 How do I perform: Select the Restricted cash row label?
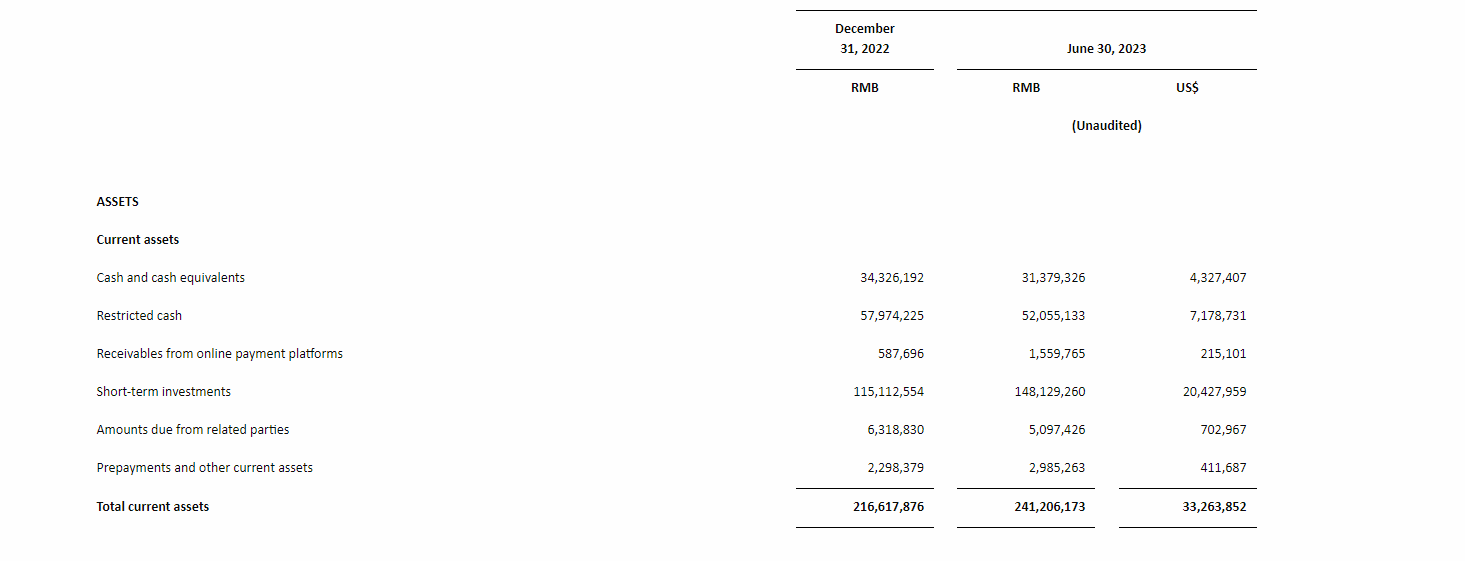(139, 316)
